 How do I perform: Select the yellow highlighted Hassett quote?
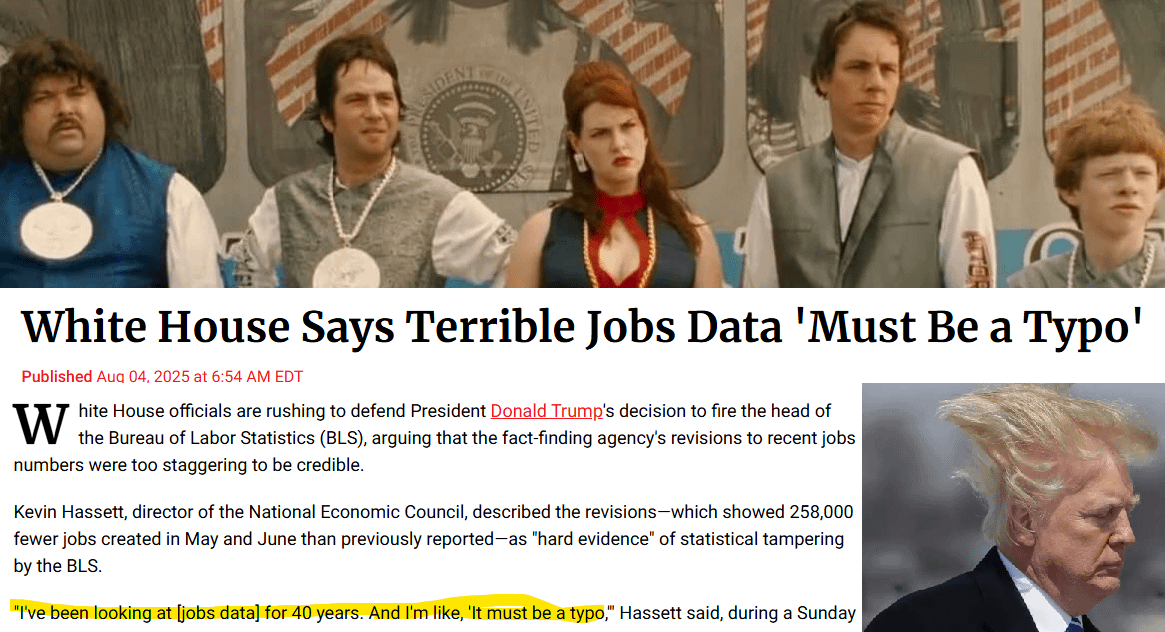point(311,613)
